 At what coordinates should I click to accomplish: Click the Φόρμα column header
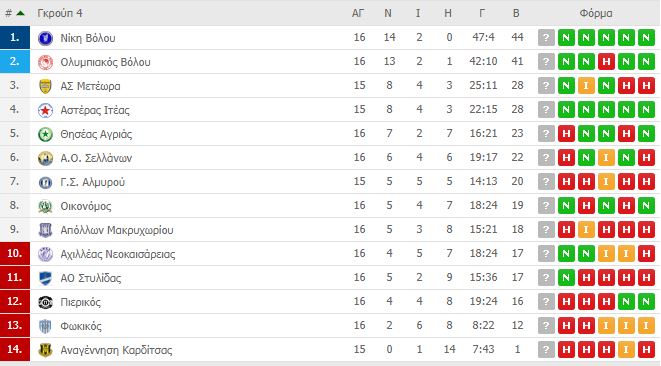tap(596, 13)
